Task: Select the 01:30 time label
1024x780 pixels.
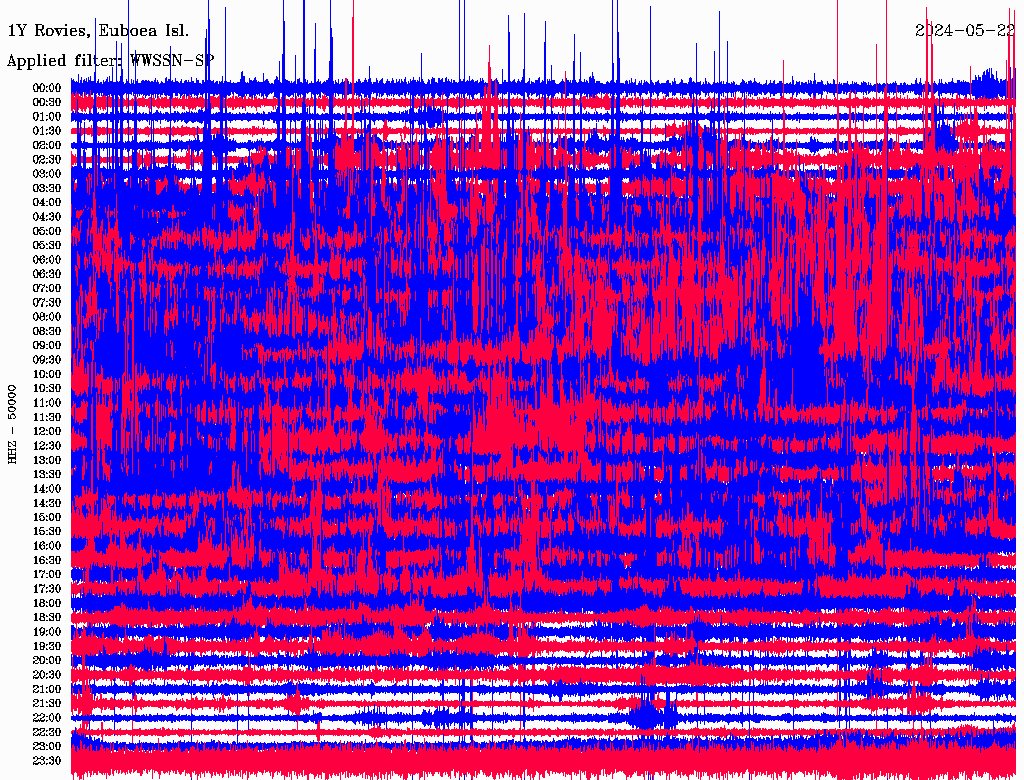Action: pos(47,131)
